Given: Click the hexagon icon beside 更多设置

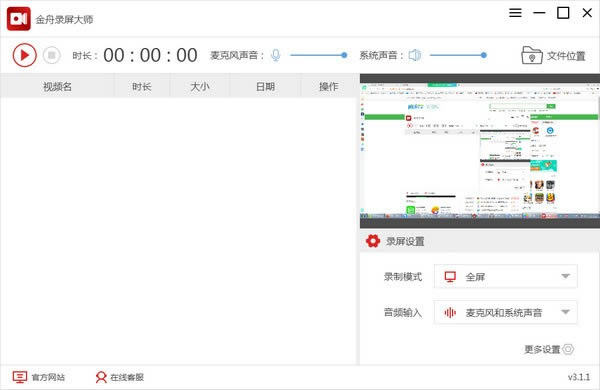Looking at the screenshot, I should (x=568, y=349).
